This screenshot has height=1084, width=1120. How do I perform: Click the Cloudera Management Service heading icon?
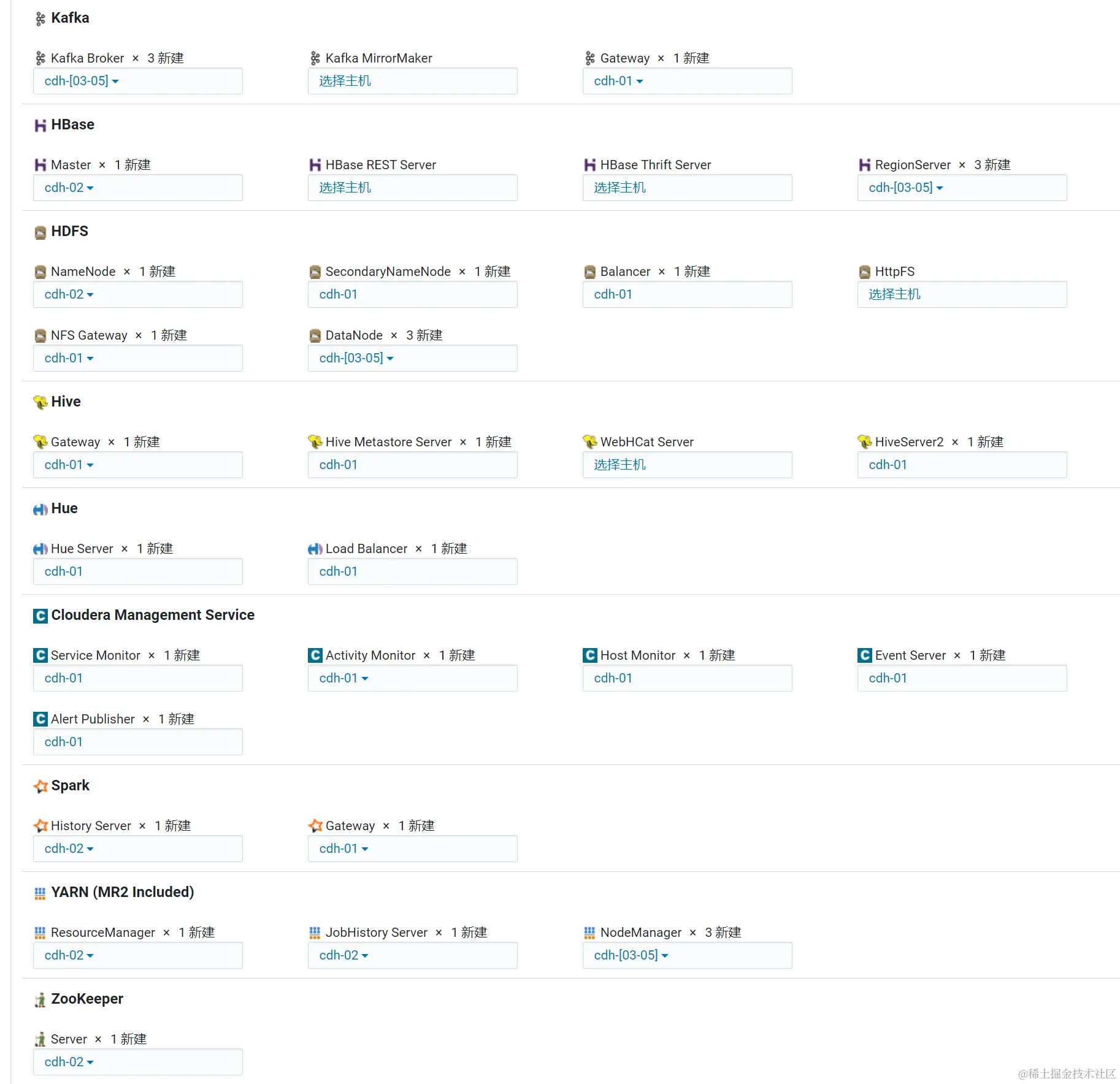(x=40, y=616)
